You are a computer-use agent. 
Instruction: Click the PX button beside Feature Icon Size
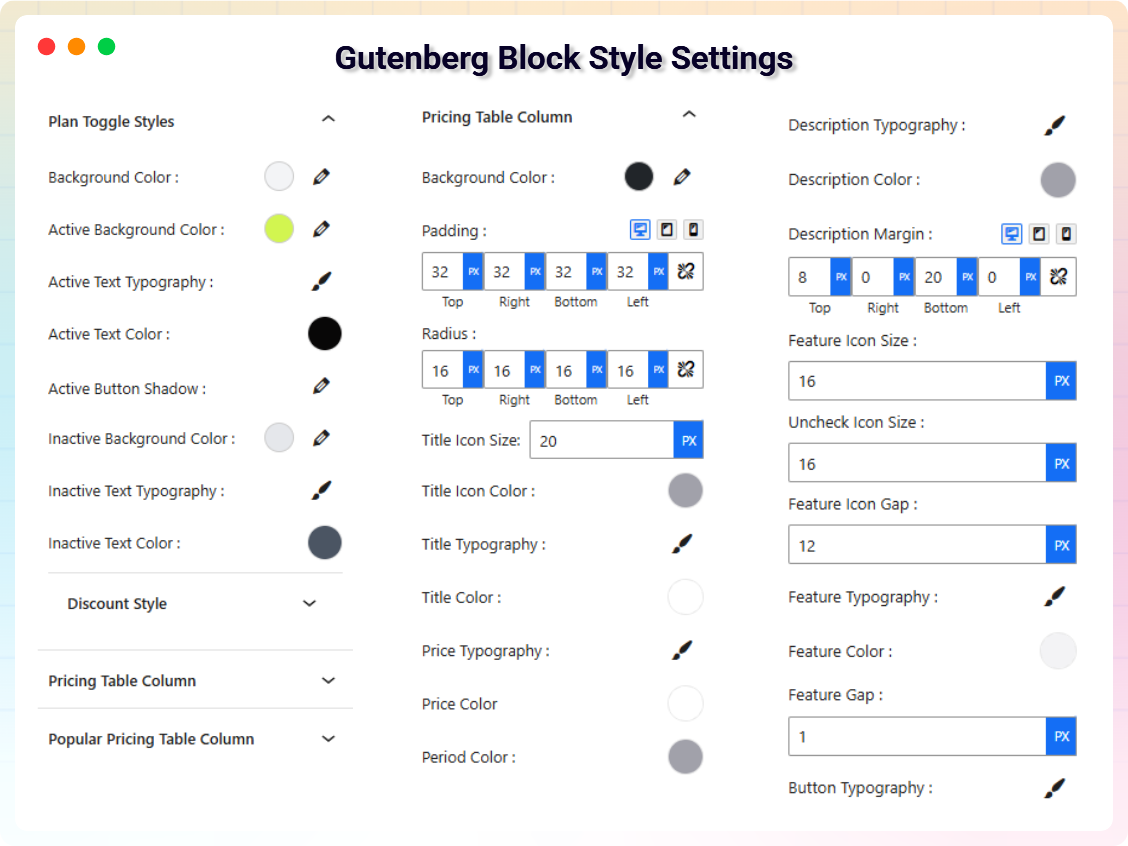(1060, 381)
